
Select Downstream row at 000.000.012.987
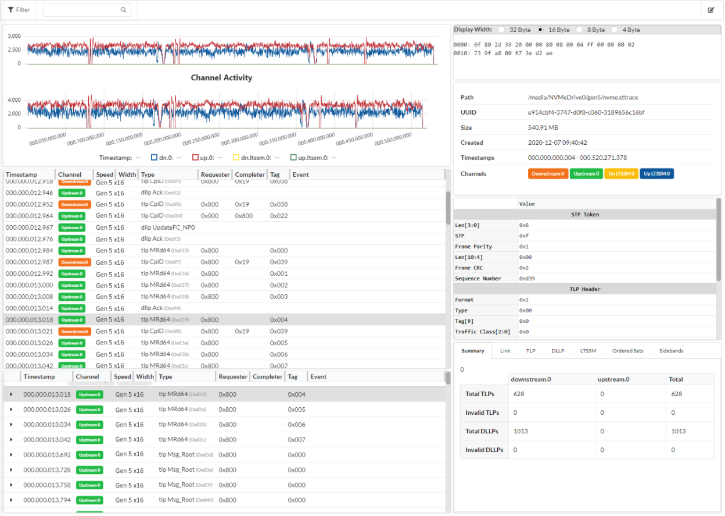click(224, 262)
